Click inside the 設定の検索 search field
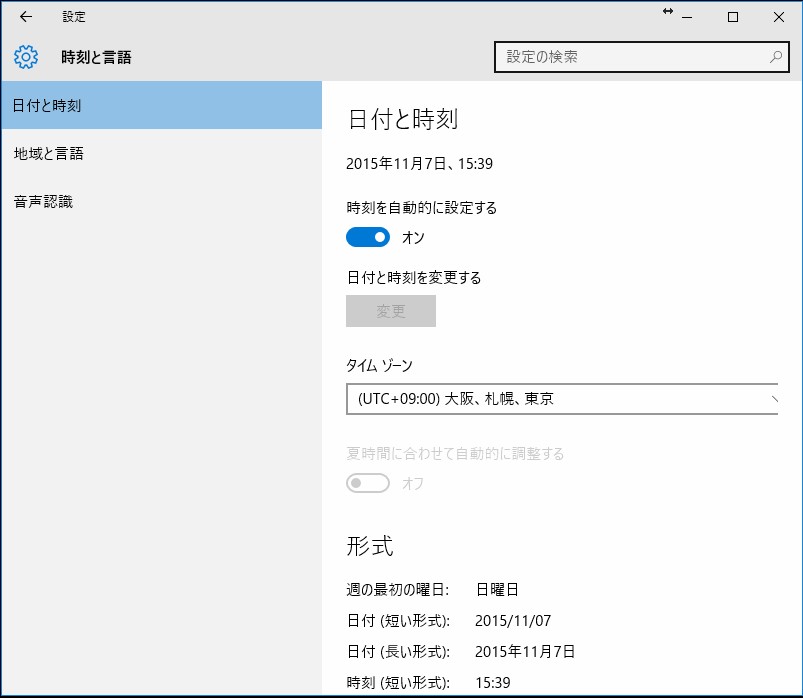 click(x=600, y=57)
